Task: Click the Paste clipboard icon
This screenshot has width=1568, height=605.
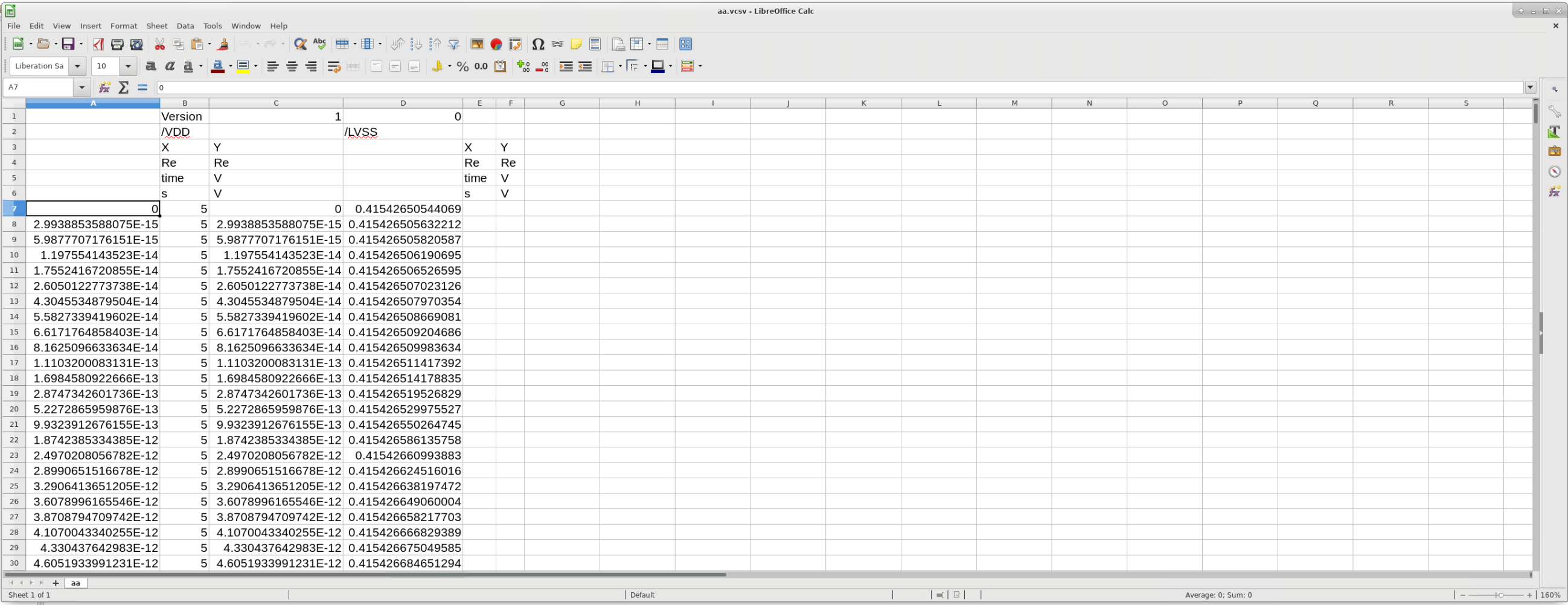Action: point(197,44)
